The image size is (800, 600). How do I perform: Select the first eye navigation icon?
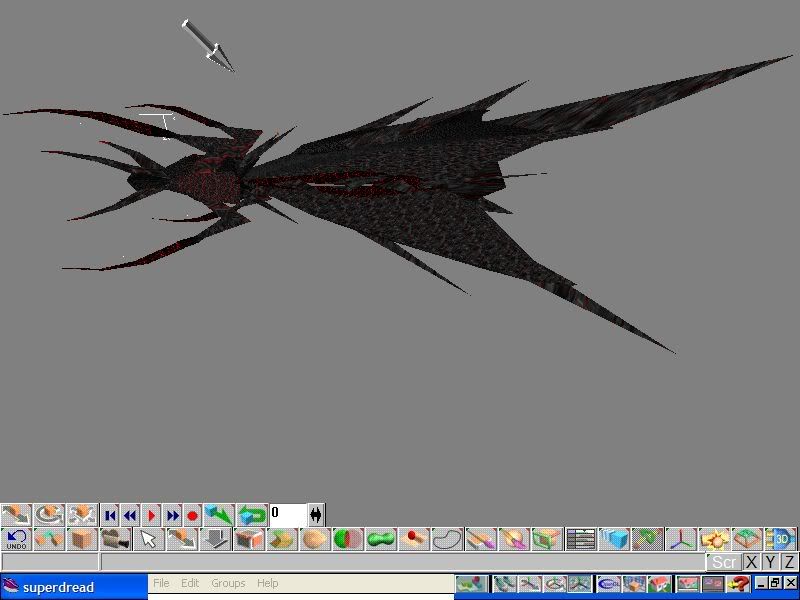coord(505,584)
